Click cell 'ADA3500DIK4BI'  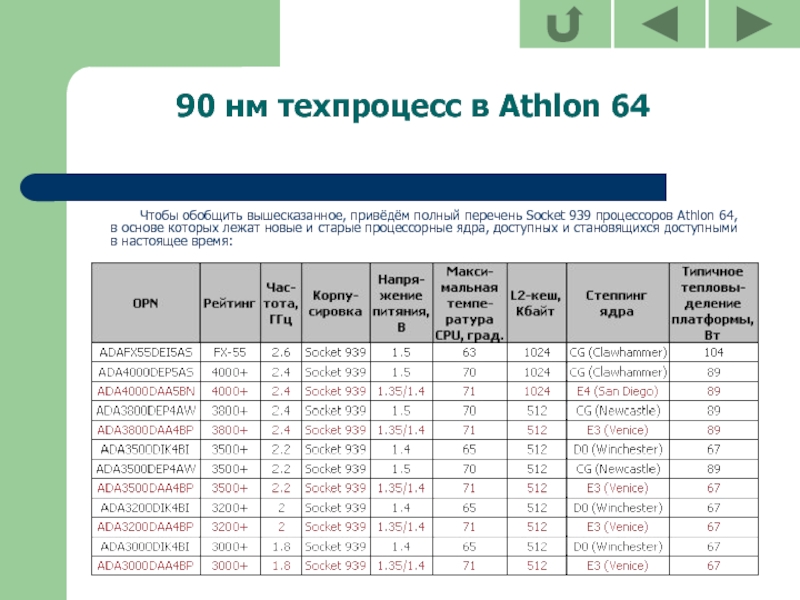pyautogui.click(x=146, y=449)
